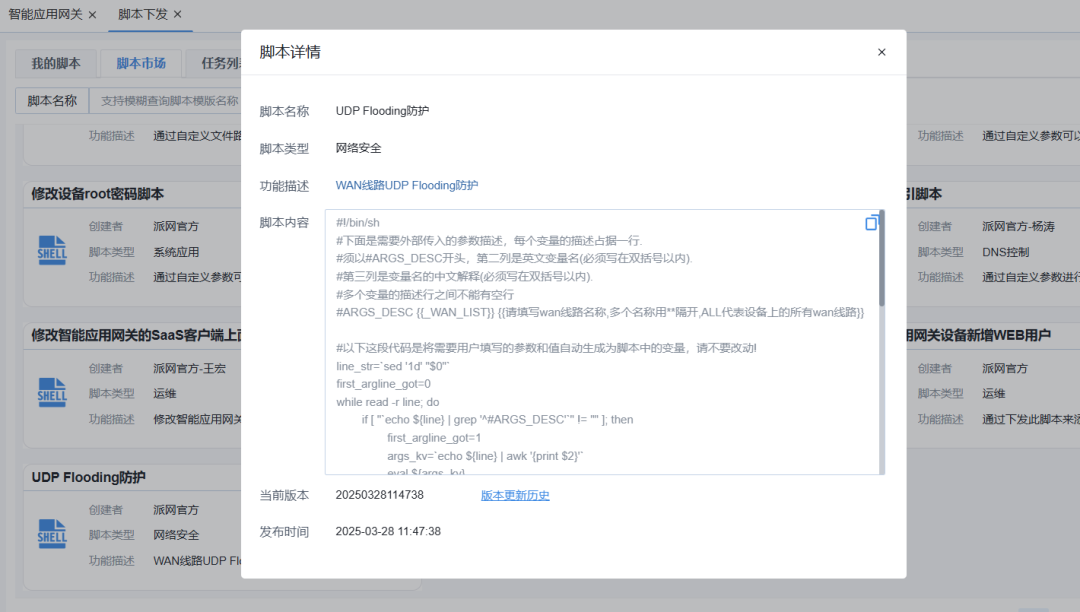View the 版本更新历史 link
This screenshot has height=612, width=1080.
click(514, 494)
